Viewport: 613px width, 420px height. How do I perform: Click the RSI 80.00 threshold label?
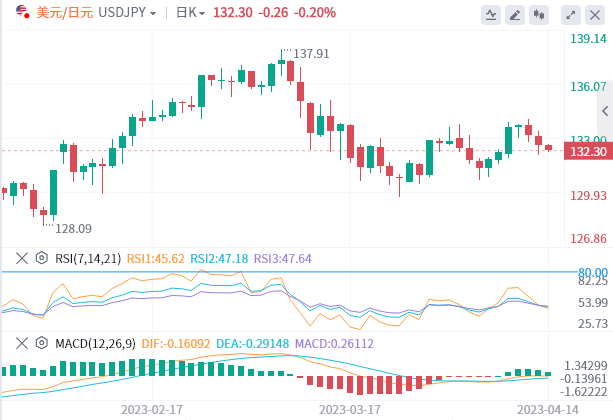pyautogui.click(x=593, y=271)
